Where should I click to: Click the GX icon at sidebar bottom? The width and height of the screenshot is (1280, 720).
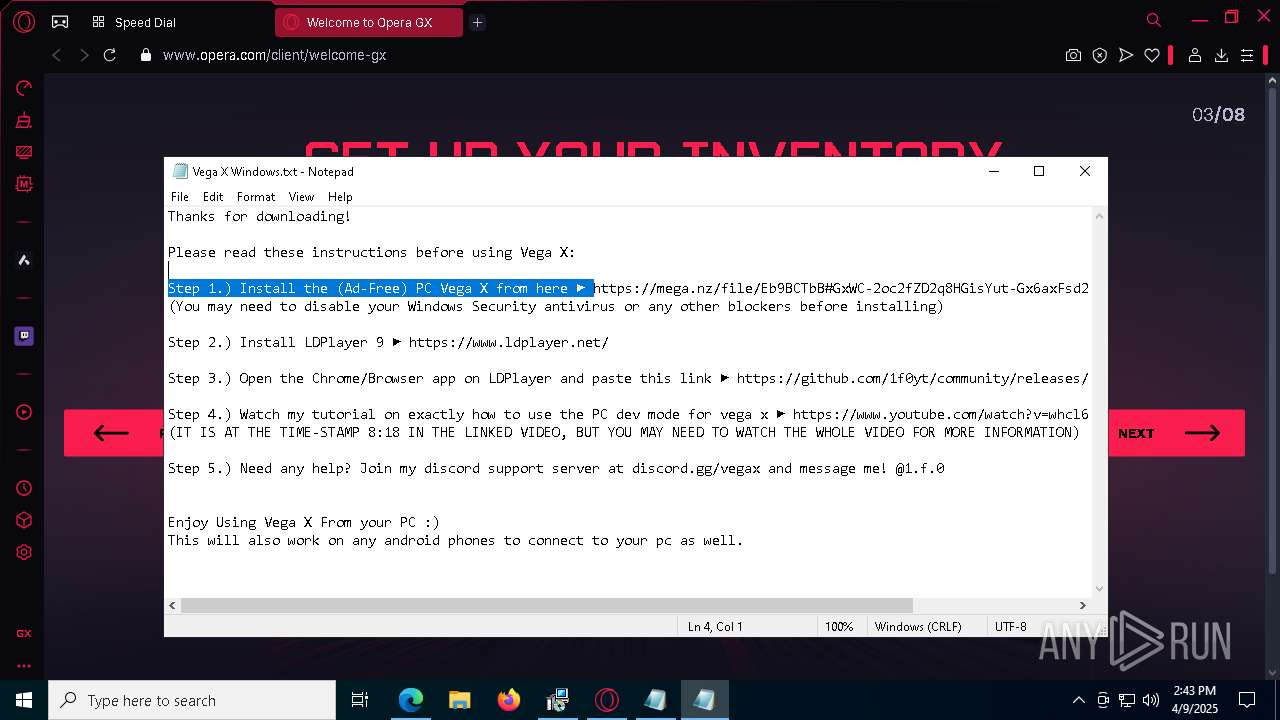tap(24, 633)
